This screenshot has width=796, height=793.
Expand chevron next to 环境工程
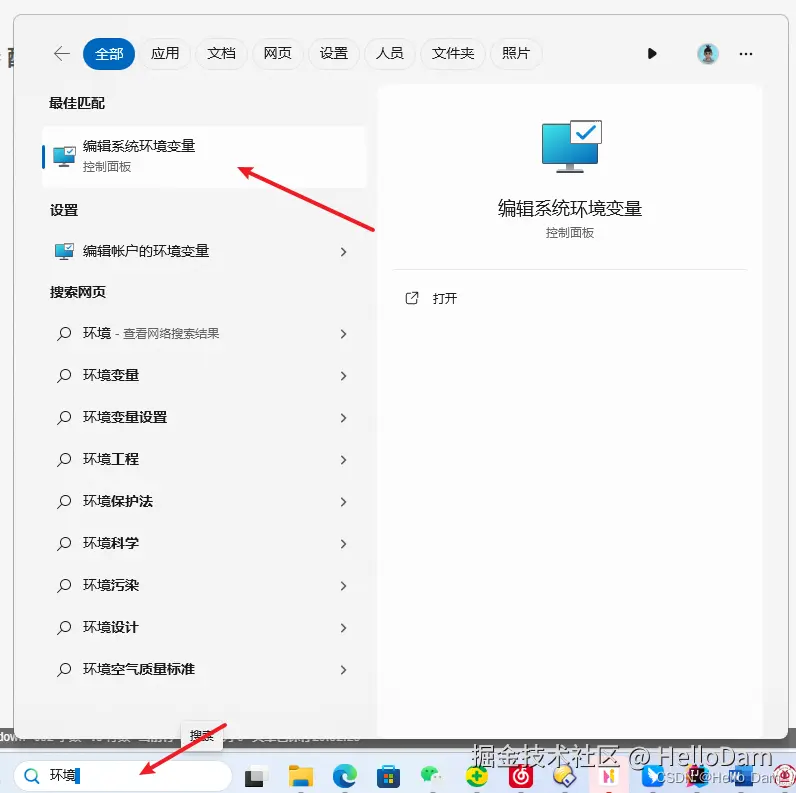point(344,460)
